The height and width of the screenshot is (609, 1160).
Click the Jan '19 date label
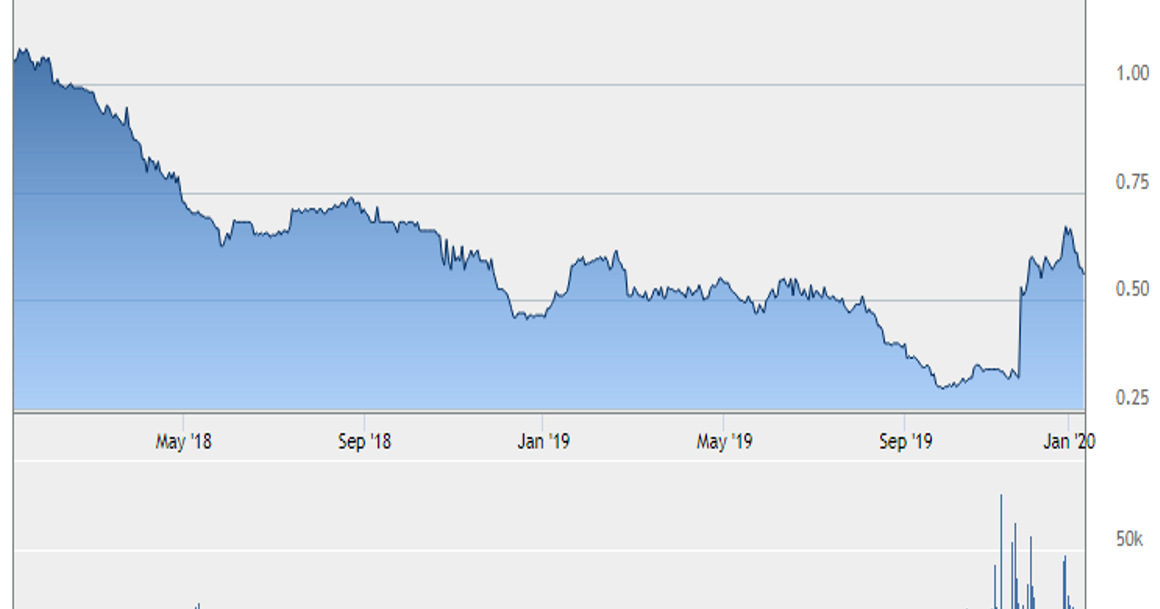click(543, 442)
